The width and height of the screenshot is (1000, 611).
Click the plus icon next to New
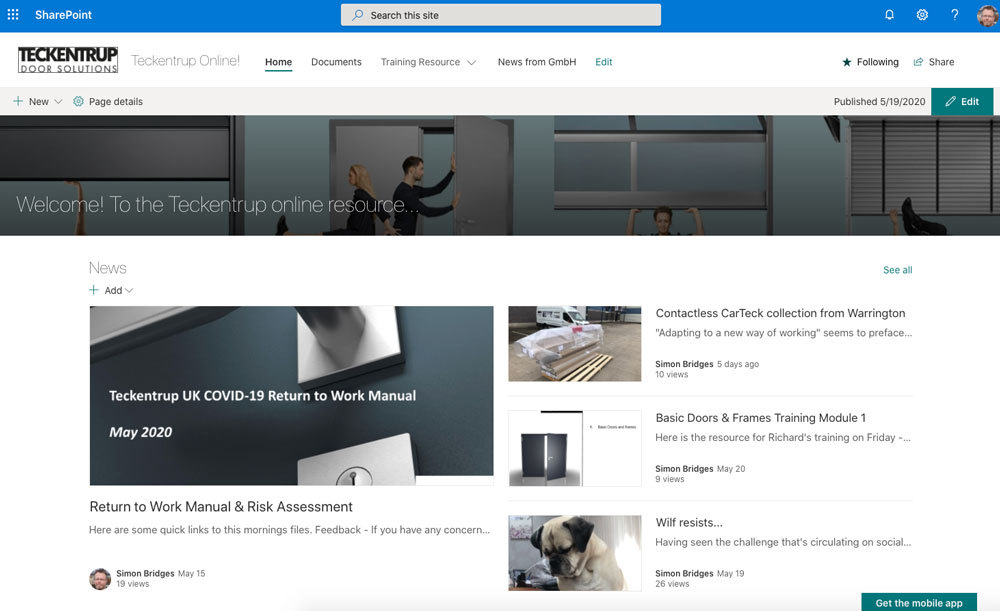point(18,101)
